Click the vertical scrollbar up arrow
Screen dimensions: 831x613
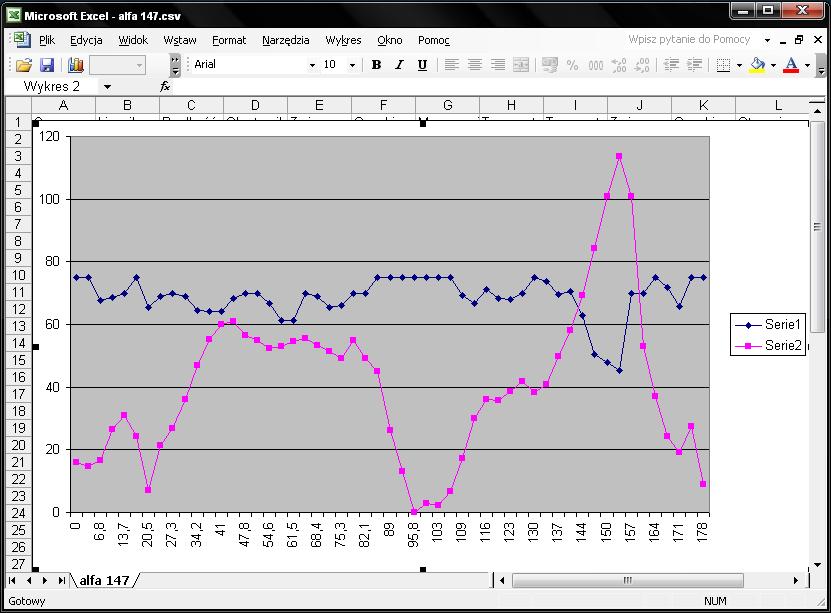click(817, 110)
